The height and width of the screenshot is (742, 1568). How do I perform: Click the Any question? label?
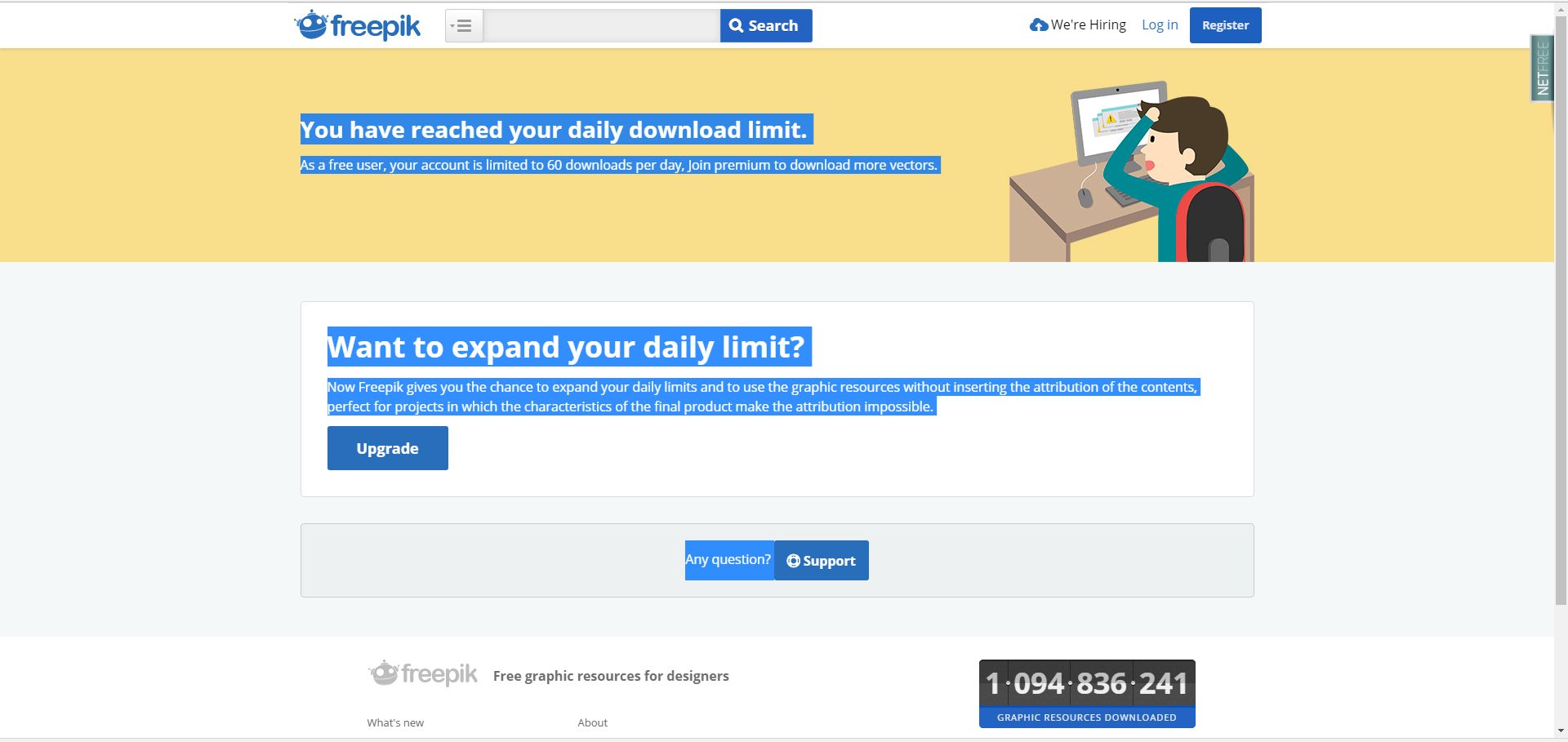click(728, 560)
